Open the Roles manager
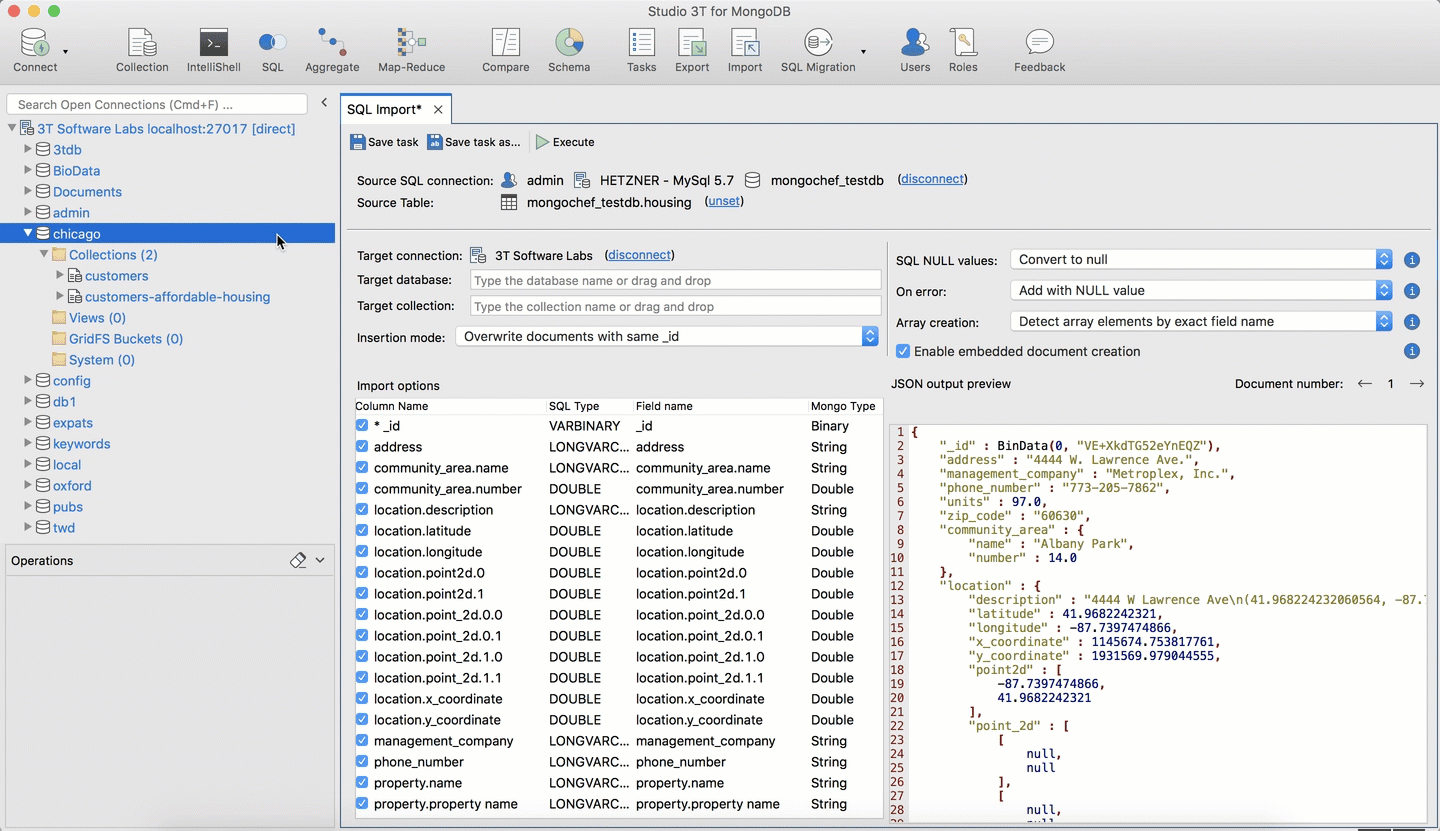 (x=963, y=50)
